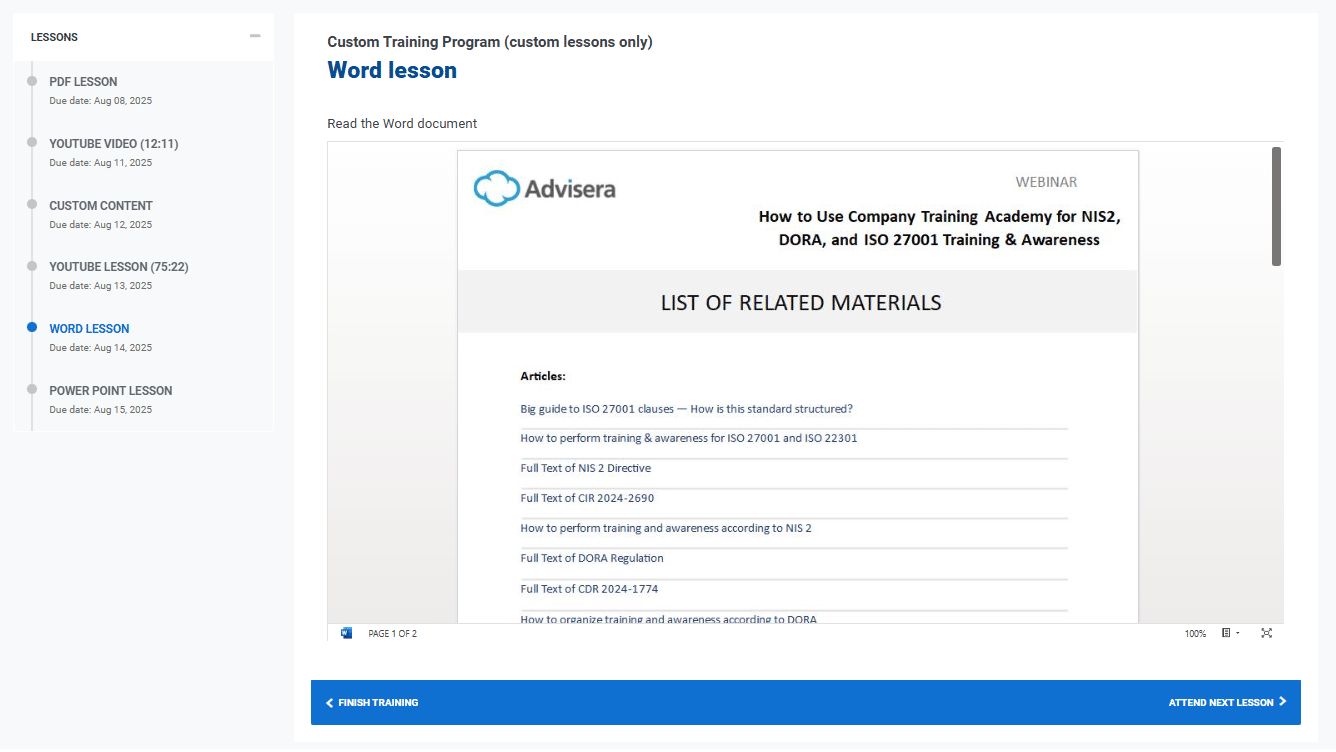This screenshot has height=752, width=1336.
Task: Open training & awareness for ISO 27001 and ISO 22301 link
Action: tap(689, 438)
